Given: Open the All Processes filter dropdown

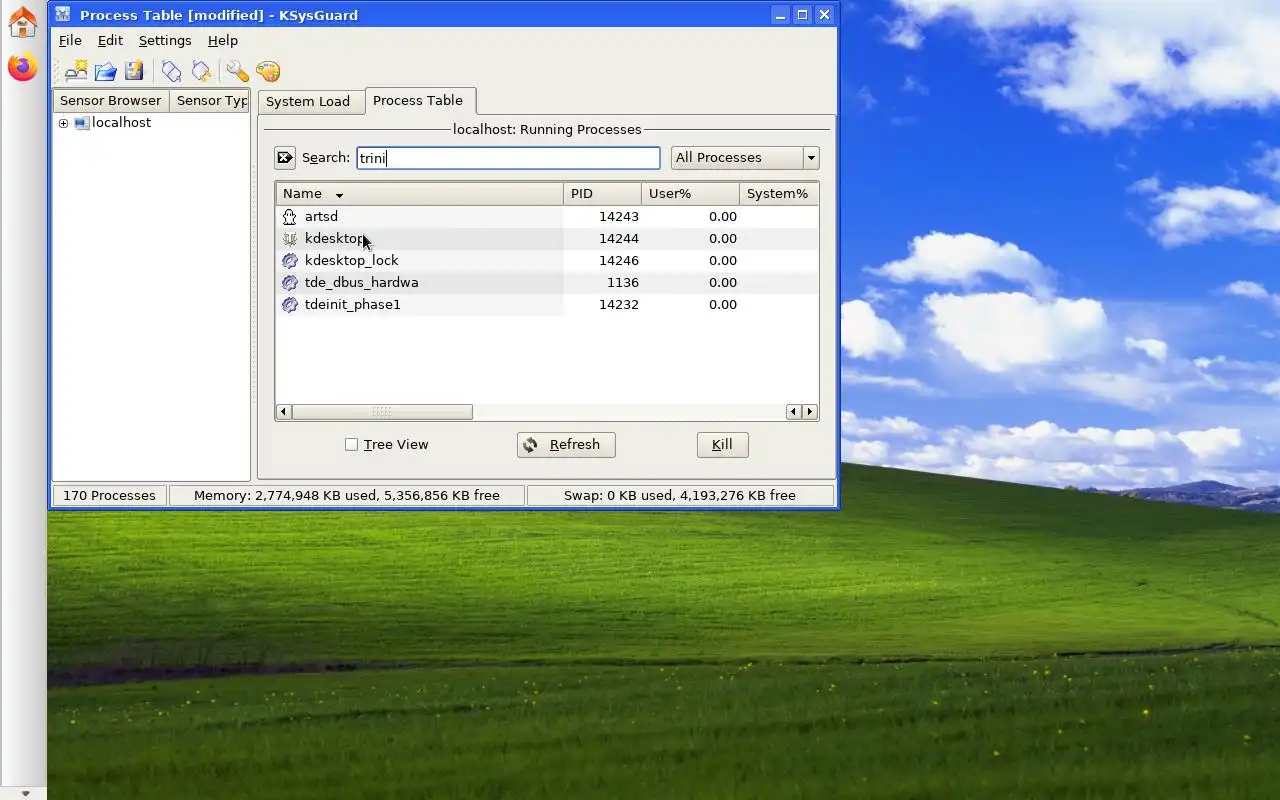Looking at the screenshot, I should click(x=745, y=158).
